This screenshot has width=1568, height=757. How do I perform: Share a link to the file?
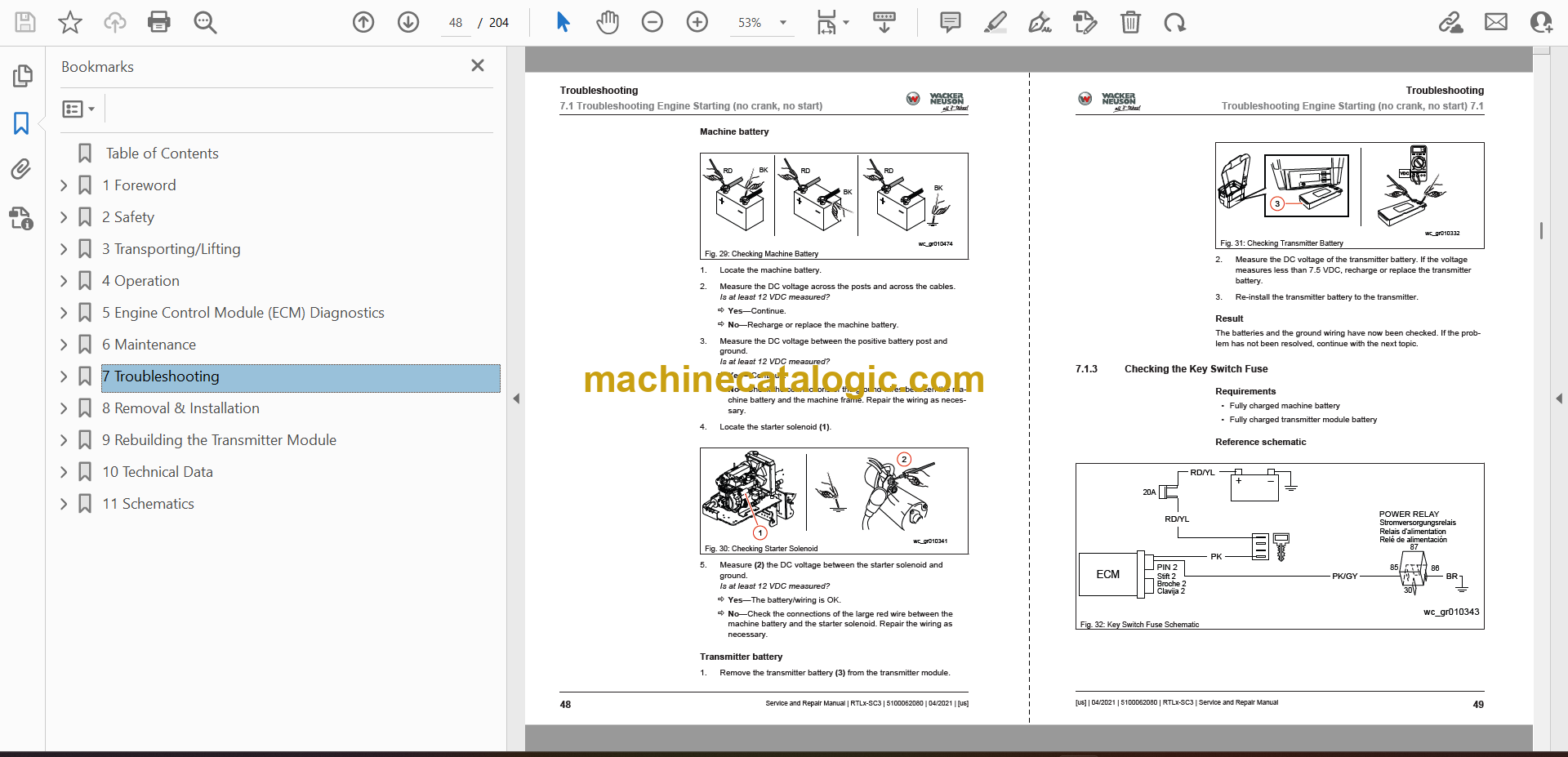pos(1450,22)
